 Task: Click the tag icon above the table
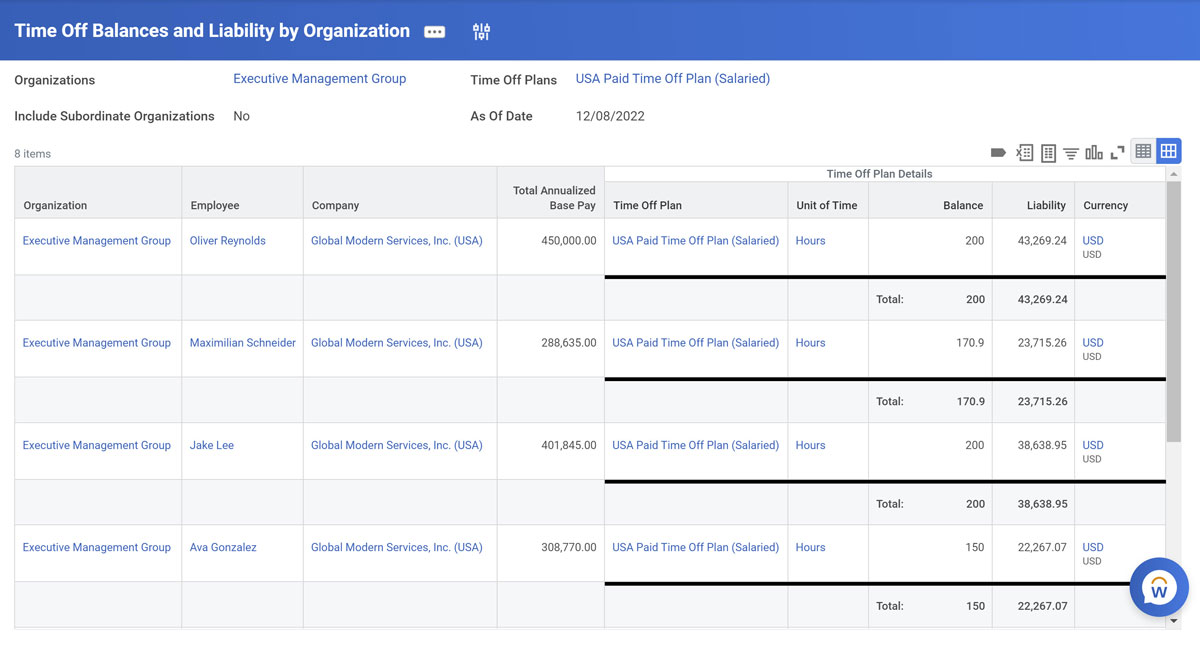coord(998,153)
